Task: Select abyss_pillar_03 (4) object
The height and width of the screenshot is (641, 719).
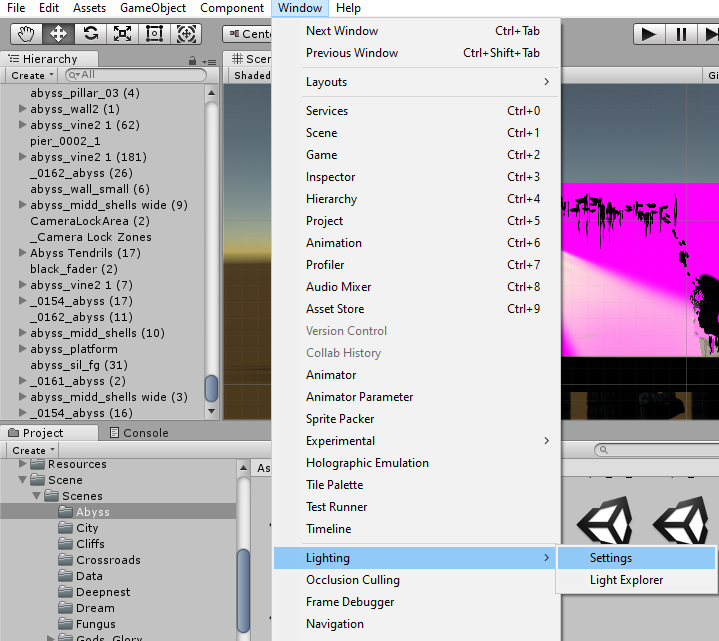Action: point(85,93)
